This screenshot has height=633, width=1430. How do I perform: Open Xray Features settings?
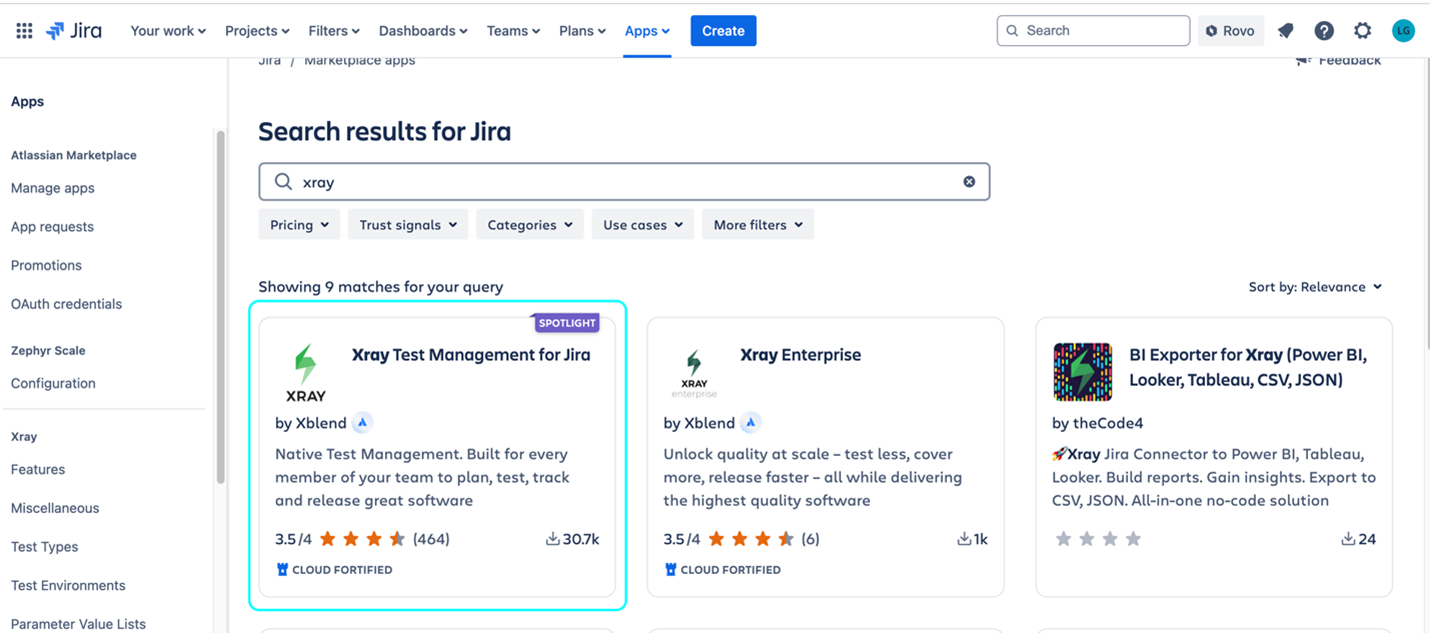tap(38, 470)
